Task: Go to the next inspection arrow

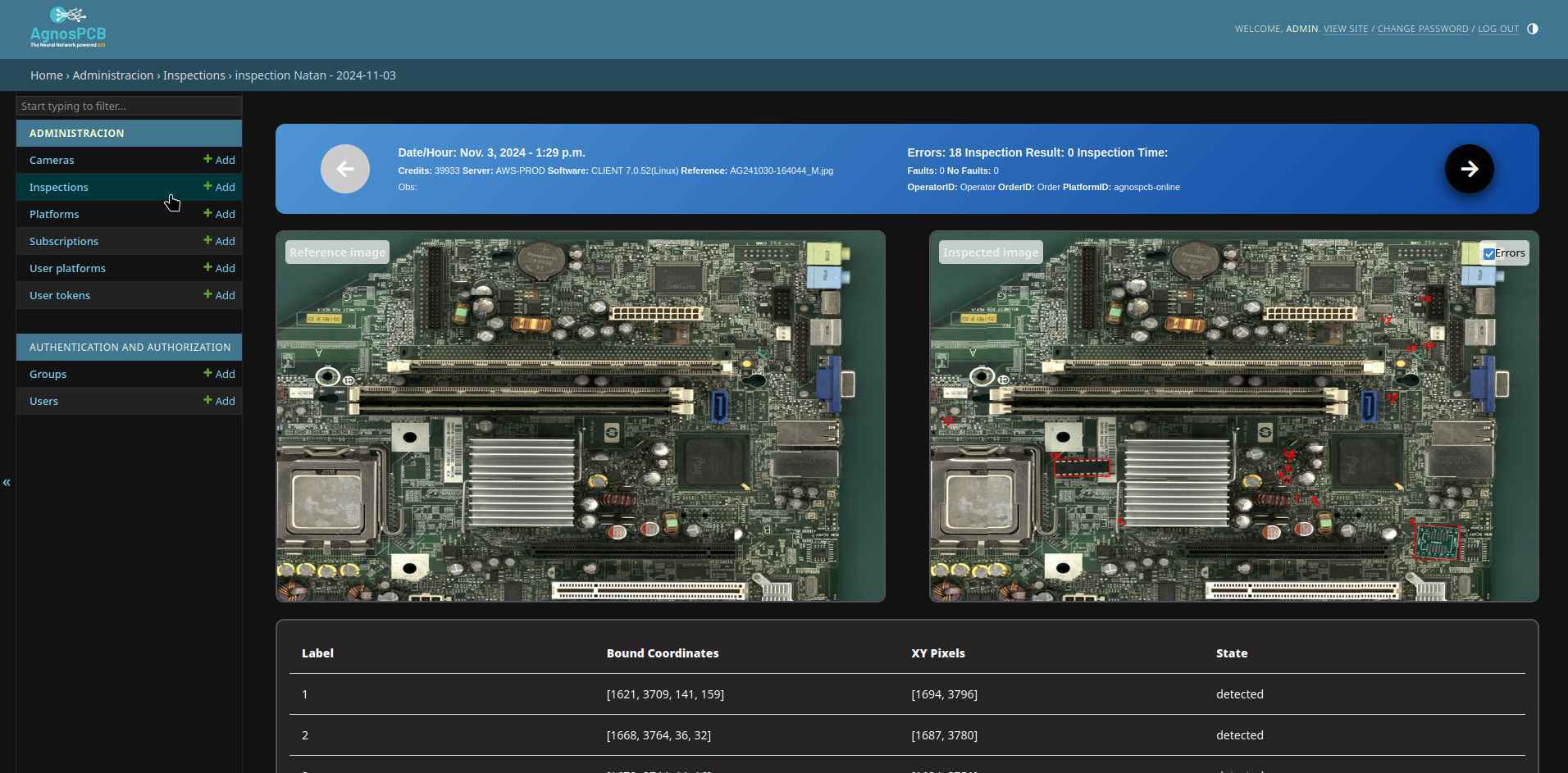Action: pos(1469,169)
